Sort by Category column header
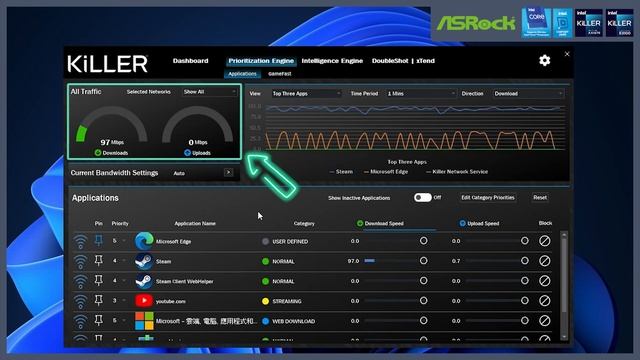 pyautogui.click(x=304, y=223)
